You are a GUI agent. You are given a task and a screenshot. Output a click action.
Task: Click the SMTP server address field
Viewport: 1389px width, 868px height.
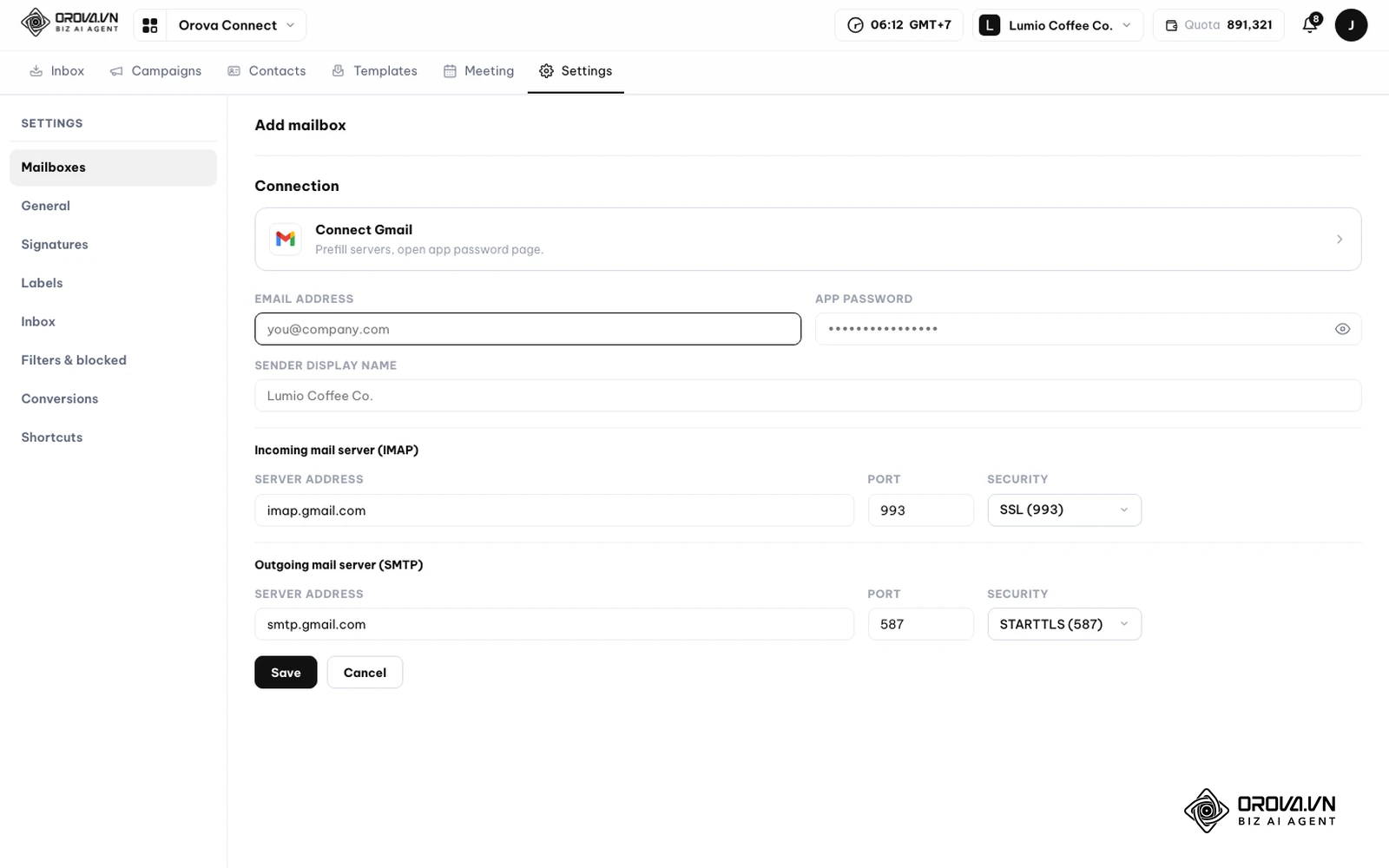[555, 624]
